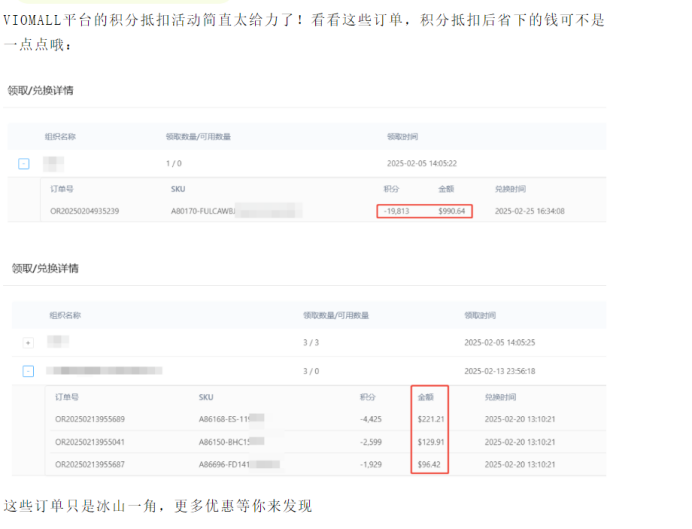Click the 1 / 0 quantity cell
The height and width of the screenshot is (529, 692).
tap(174, 164)
